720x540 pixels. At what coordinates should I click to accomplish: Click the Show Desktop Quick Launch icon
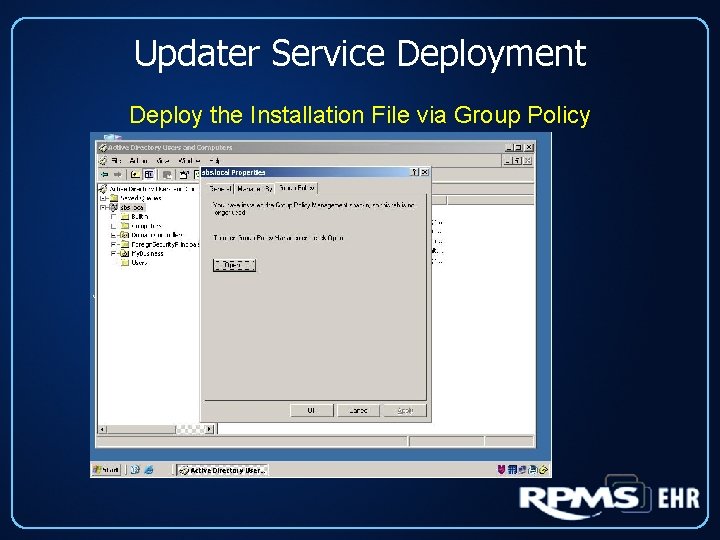coord(135,470)
